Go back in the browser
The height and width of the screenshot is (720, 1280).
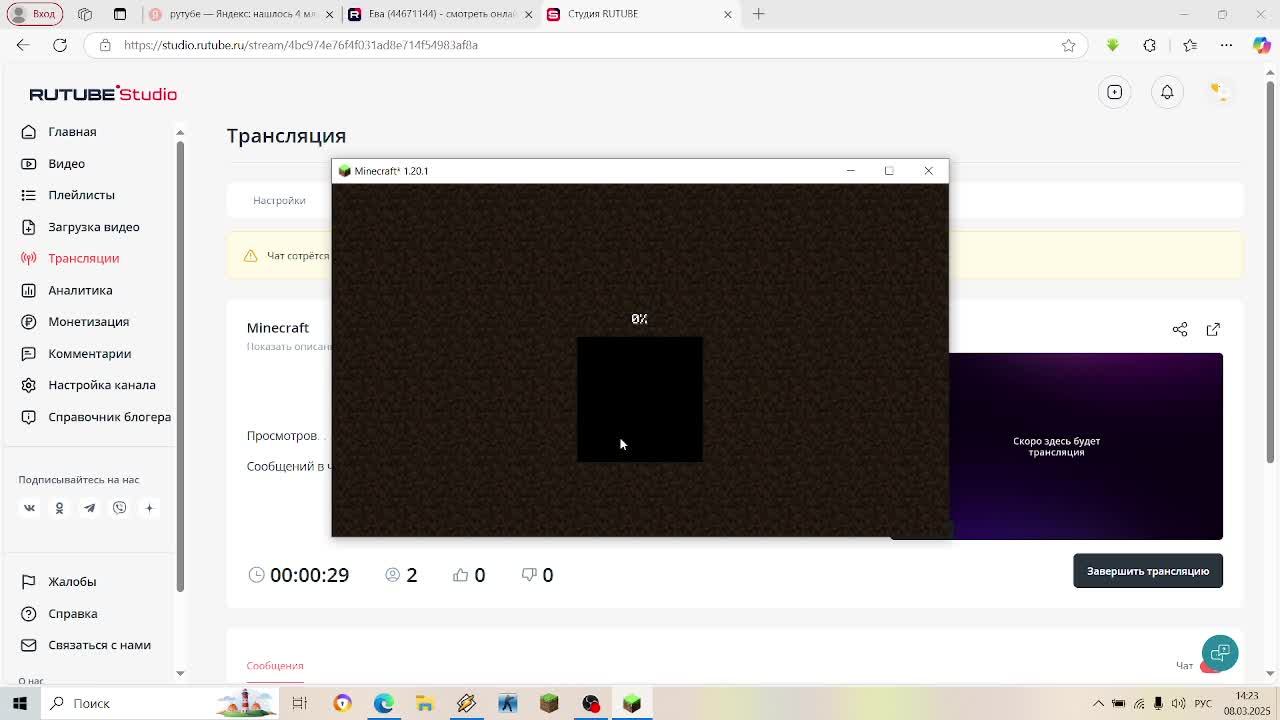point(23,45)
